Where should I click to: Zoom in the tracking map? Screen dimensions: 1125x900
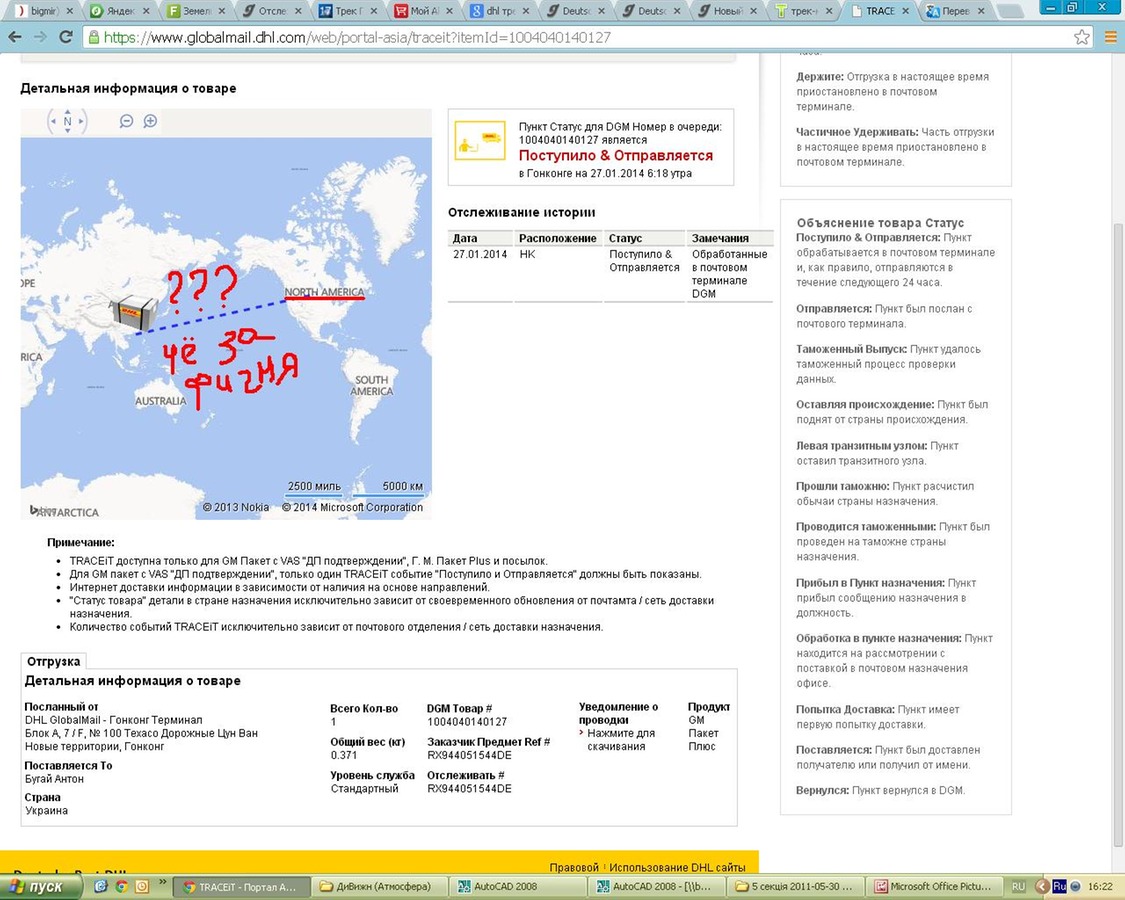(x=150, y=121)
